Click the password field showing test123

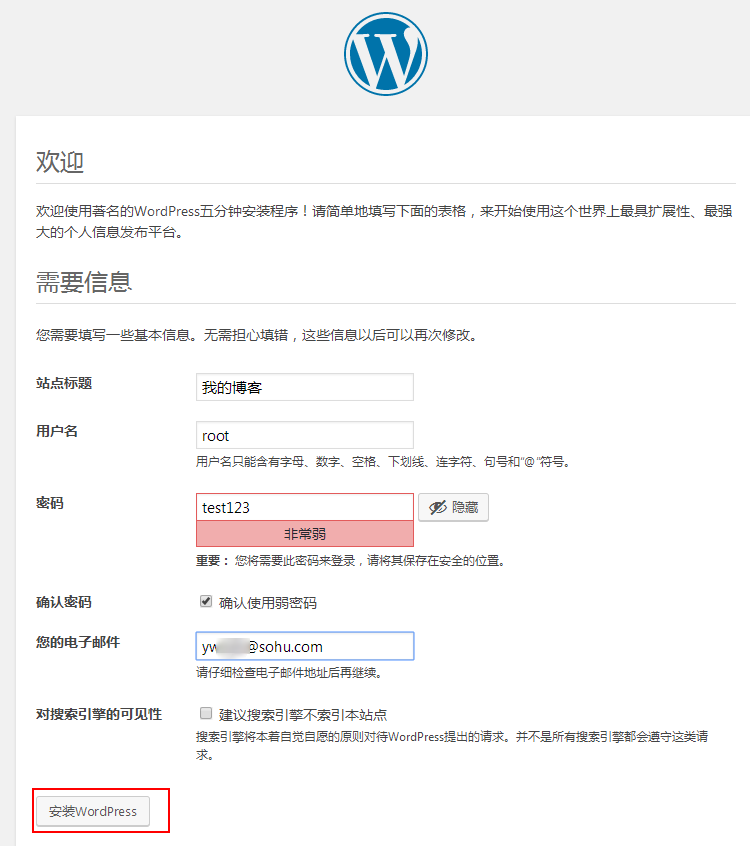(x=305, y=507)
